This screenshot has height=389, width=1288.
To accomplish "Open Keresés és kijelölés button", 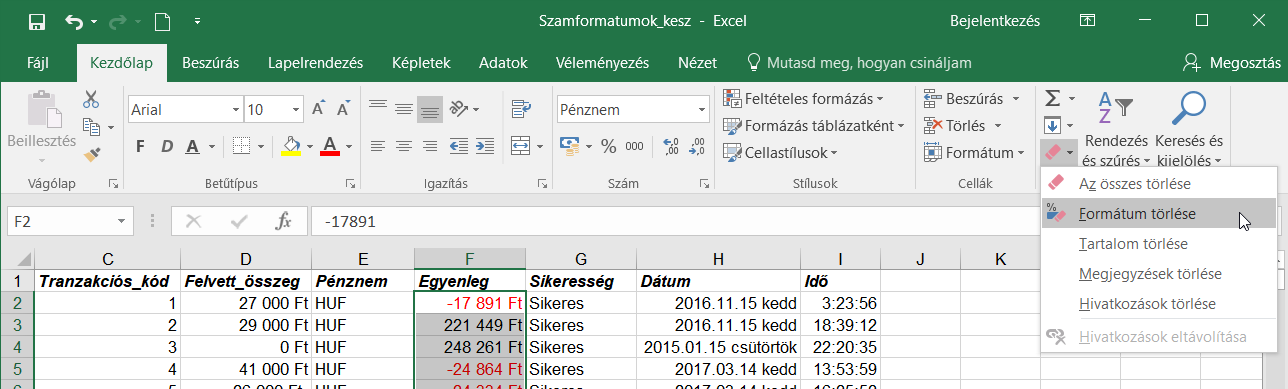I will [x=1189, y=128].
